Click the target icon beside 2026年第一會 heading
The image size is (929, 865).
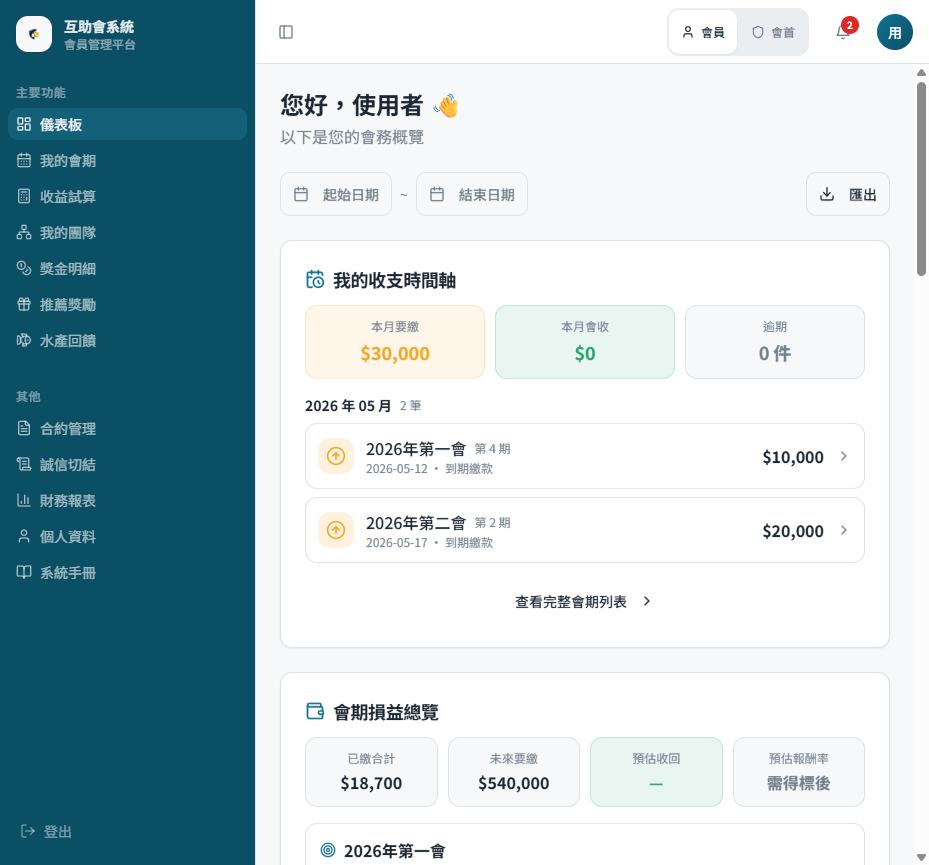coord(328,850)
